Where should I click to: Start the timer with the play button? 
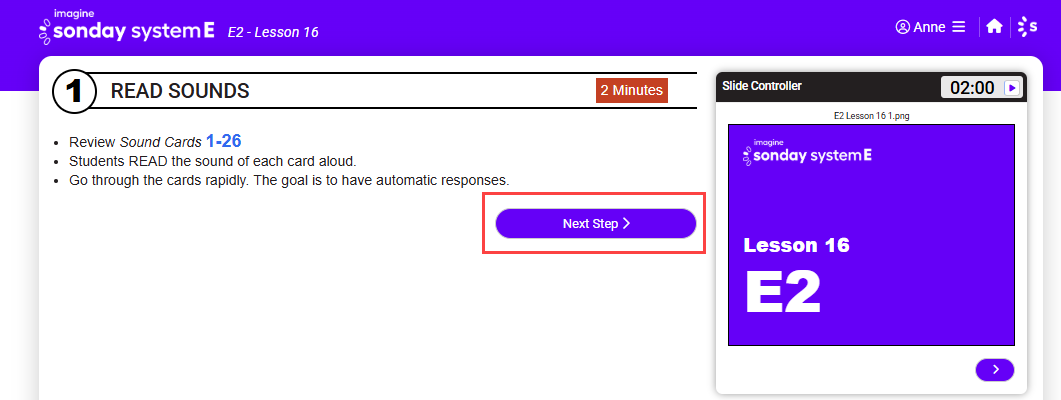[x=1012, y=87]
